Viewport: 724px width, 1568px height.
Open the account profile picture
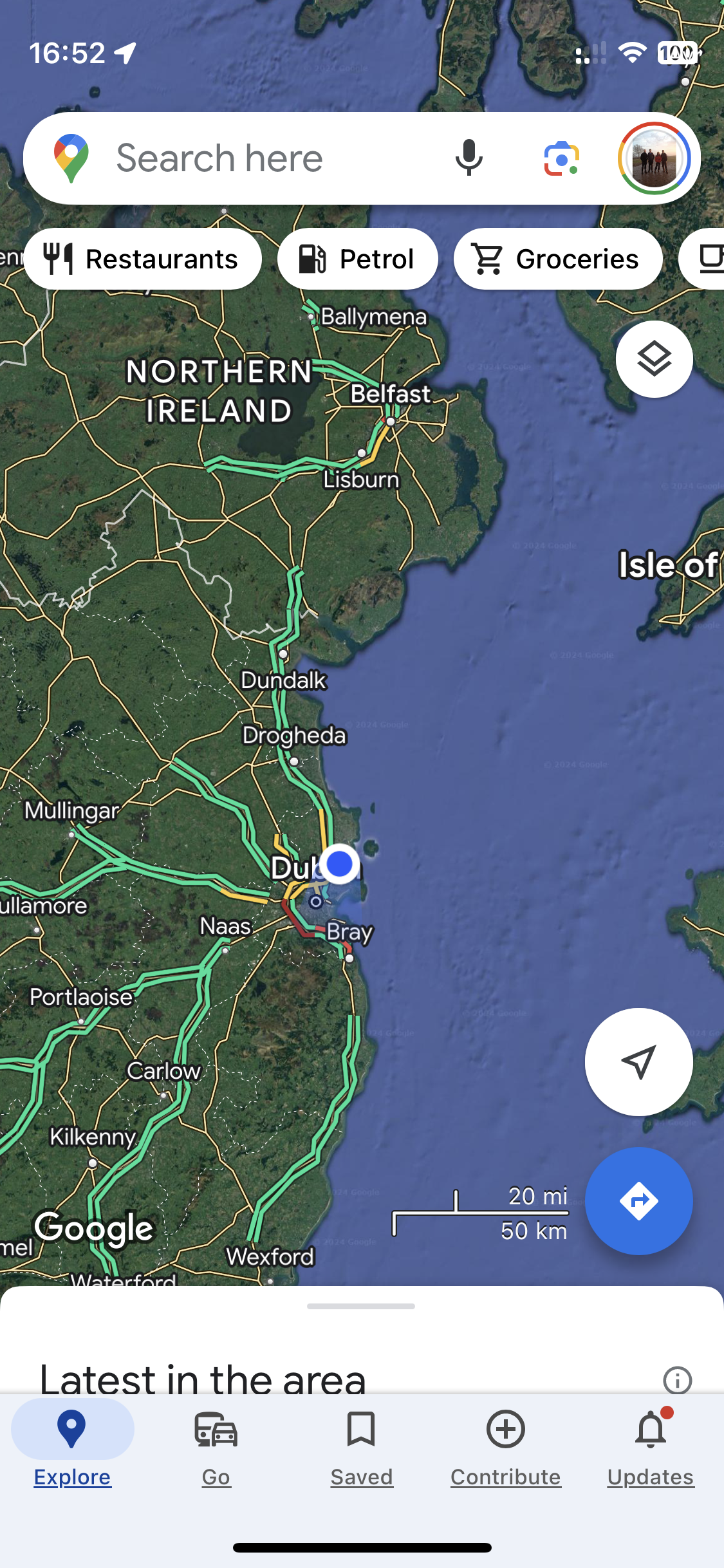654,158
